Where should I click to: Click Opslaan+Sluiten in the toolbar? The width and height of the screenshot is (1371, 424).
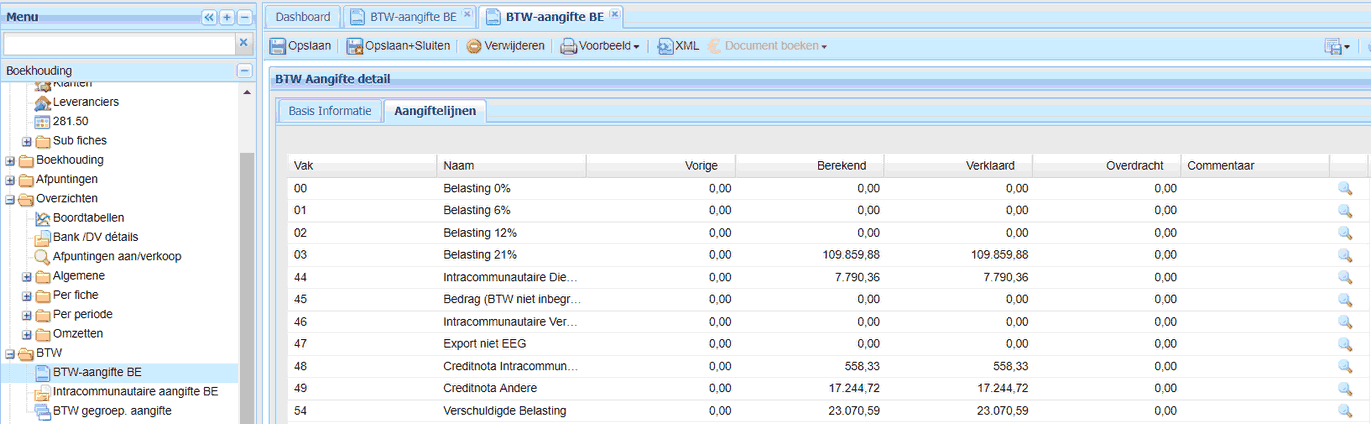pyautogui.click(x=399, y=46)
